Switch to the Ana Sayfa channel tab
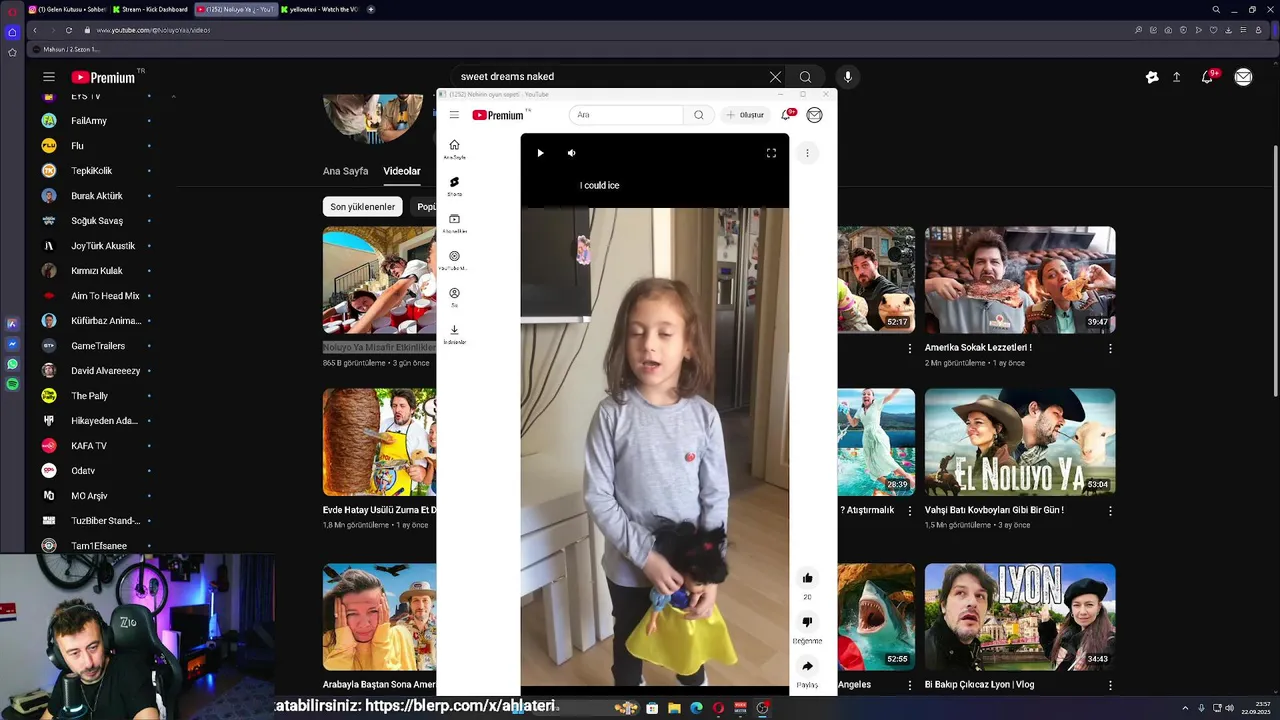Screen dimensions: 1280x720 coord(345,171)
